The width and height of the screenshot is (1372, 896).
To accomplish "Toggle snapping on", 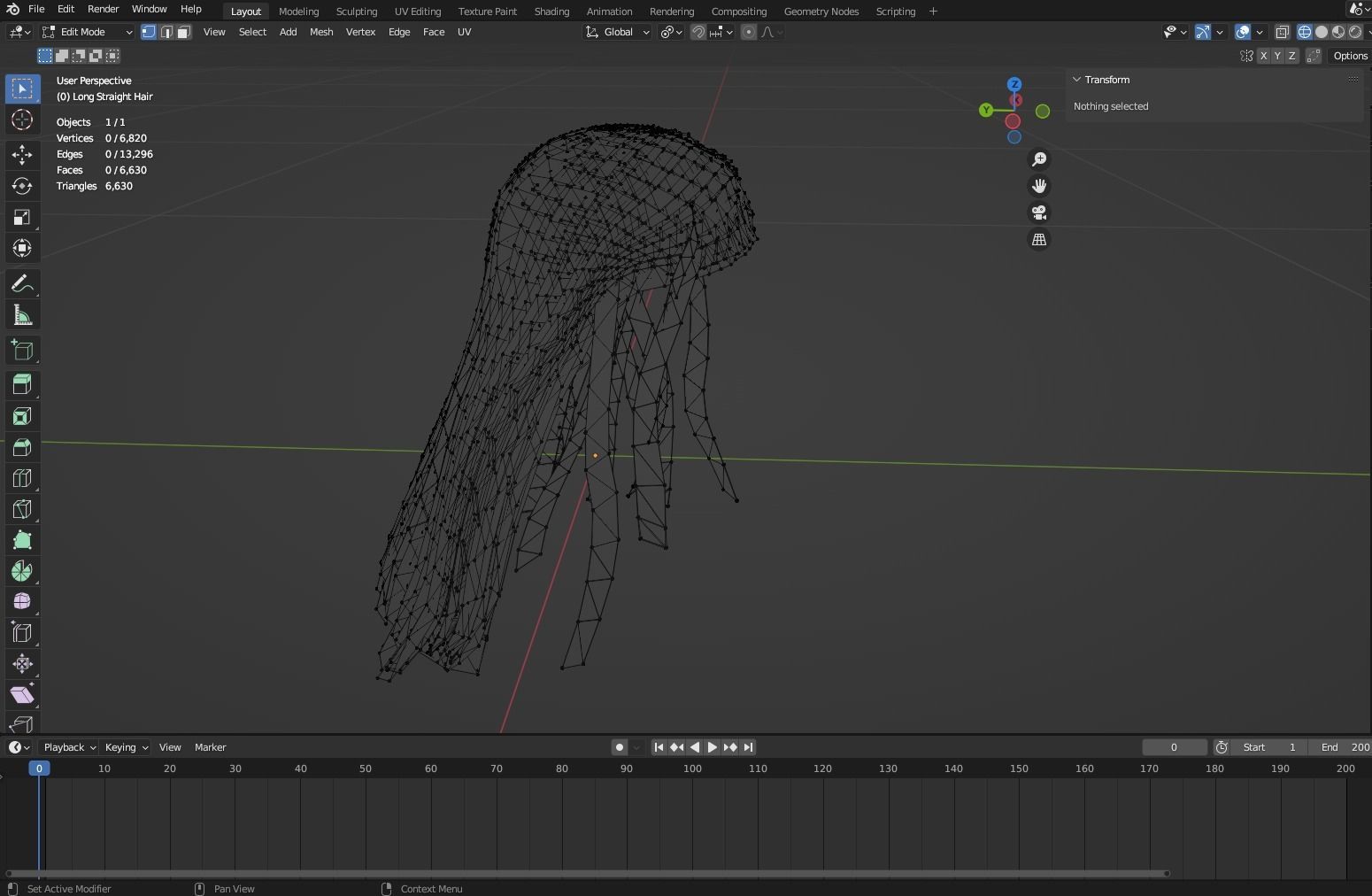I will [699, 32].
